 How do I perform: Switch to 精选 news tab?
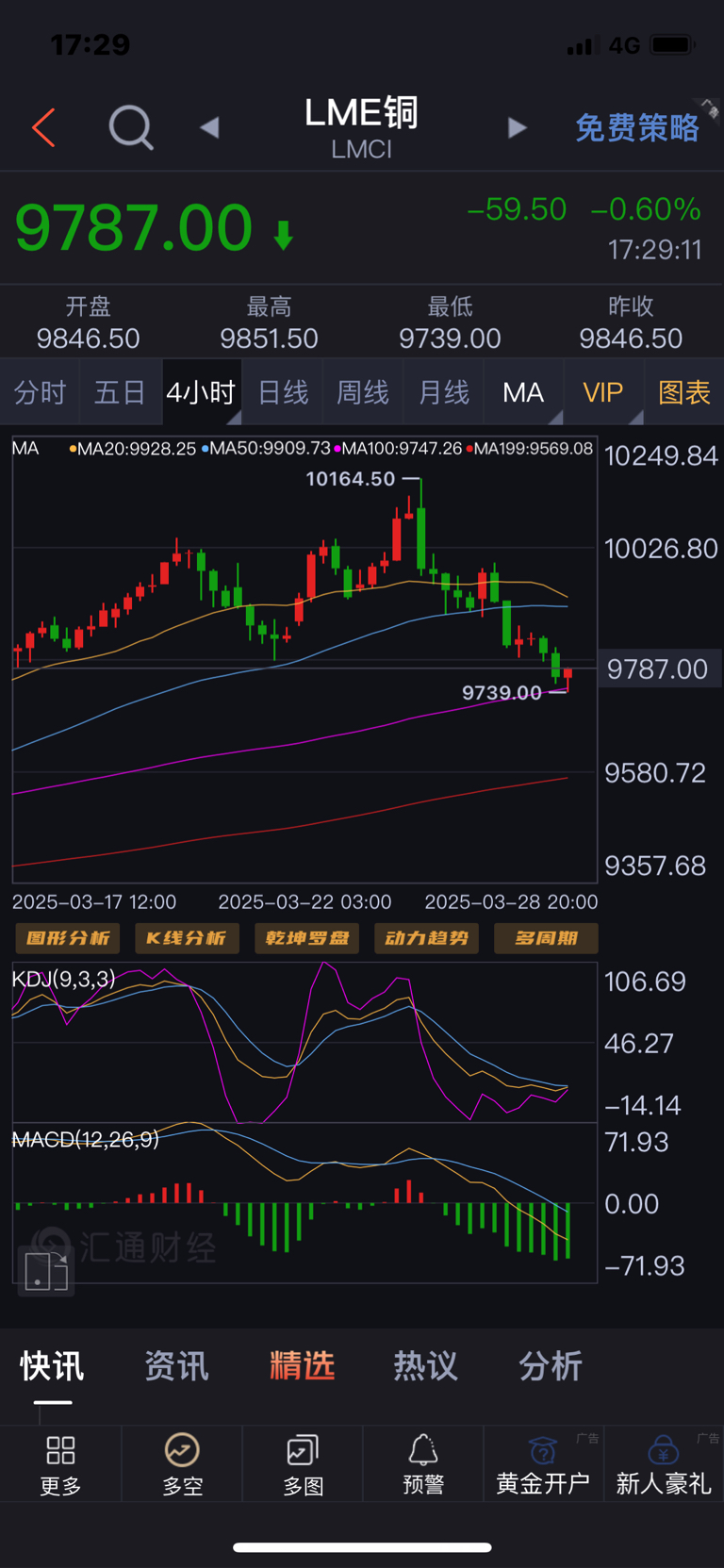302,1365
